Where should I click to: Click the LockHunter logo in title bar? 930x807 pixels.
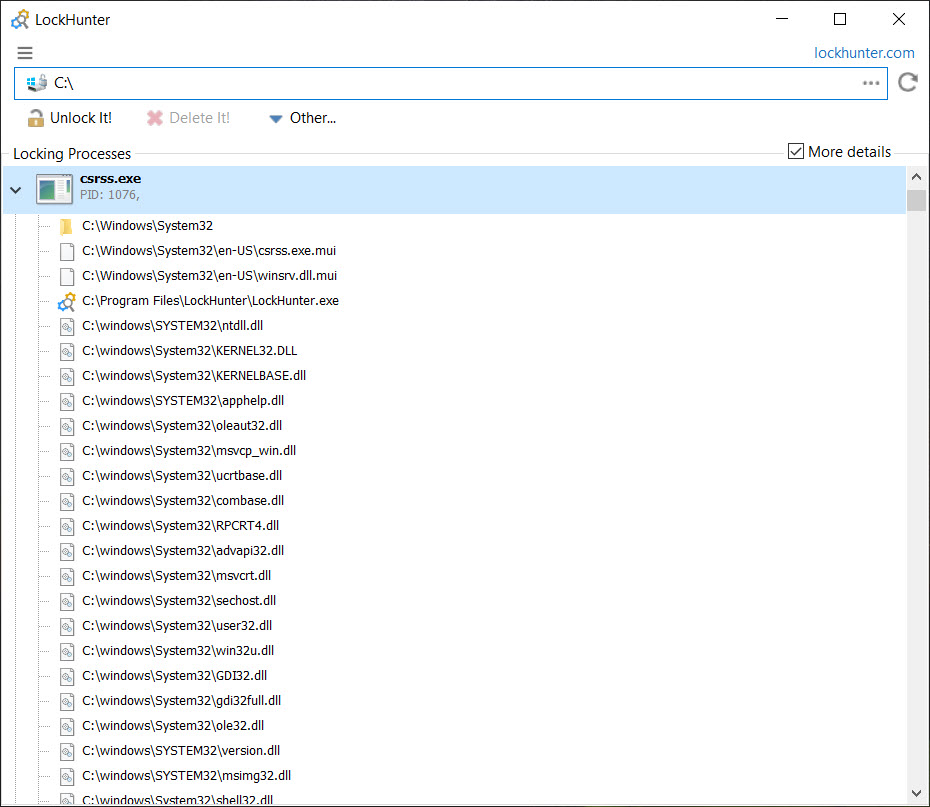point(20,19)
